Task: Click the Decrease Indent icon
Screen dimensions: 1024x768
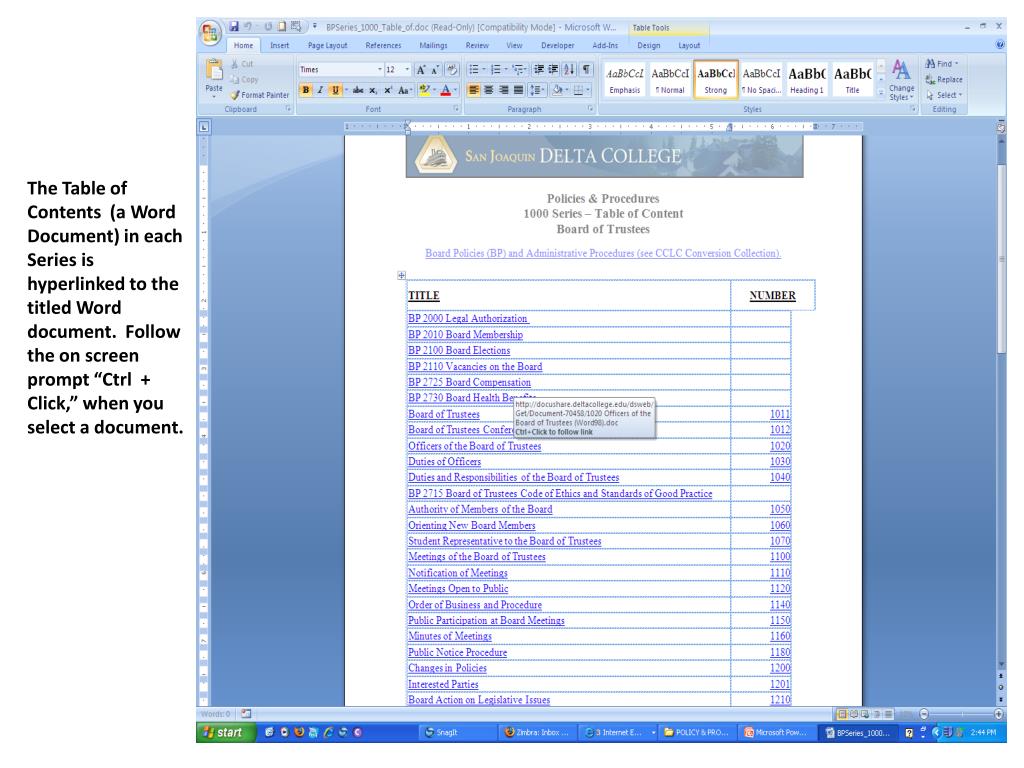Action: tap(539, 69)
